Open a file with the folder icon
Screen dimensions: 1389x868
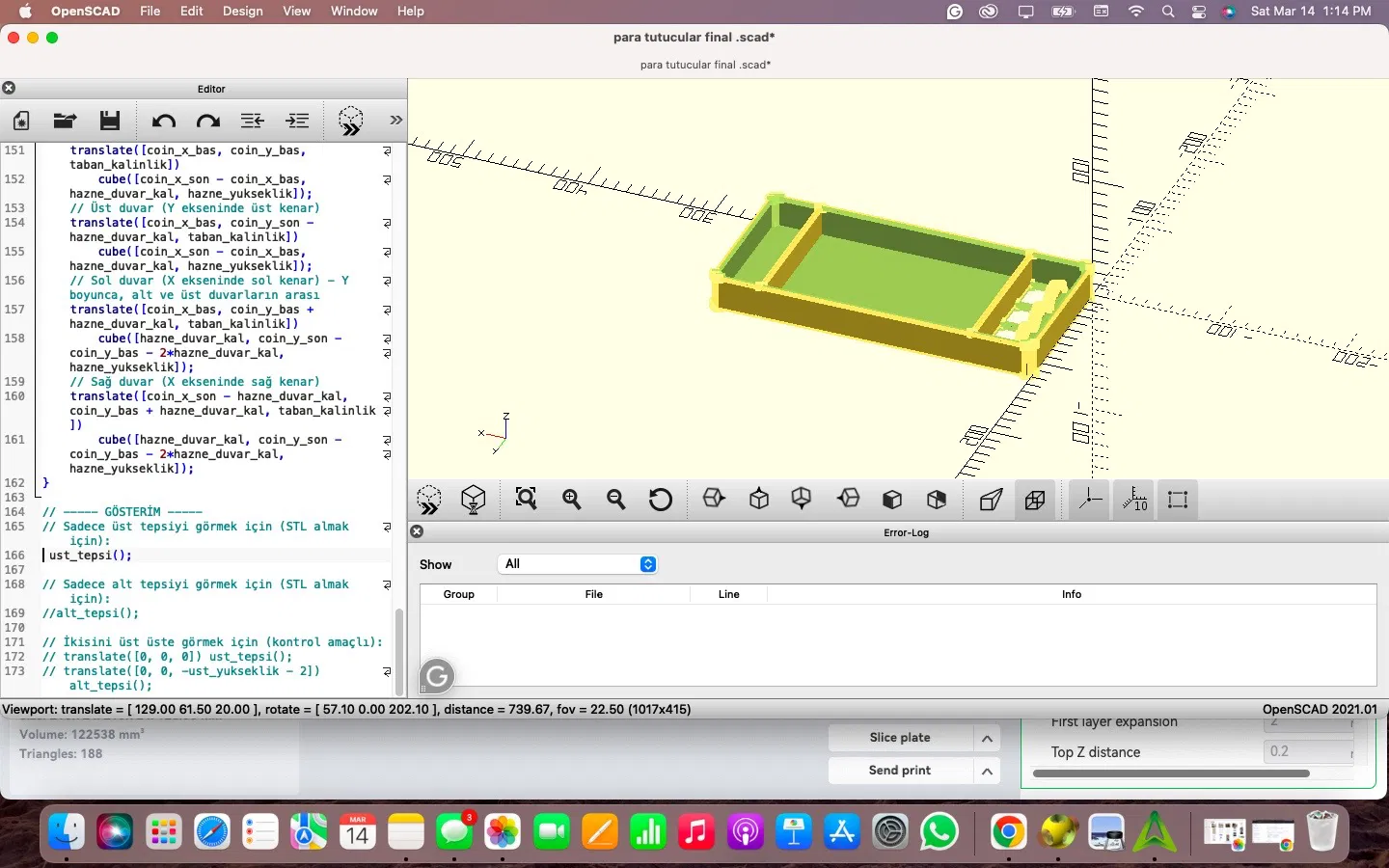click(x=65, y=121)
